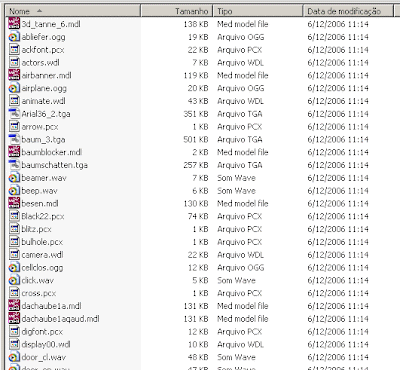The width and height of the screenshot is (400, 370).
Task: Click modification date of click.wav
Action: coord(338,280)
